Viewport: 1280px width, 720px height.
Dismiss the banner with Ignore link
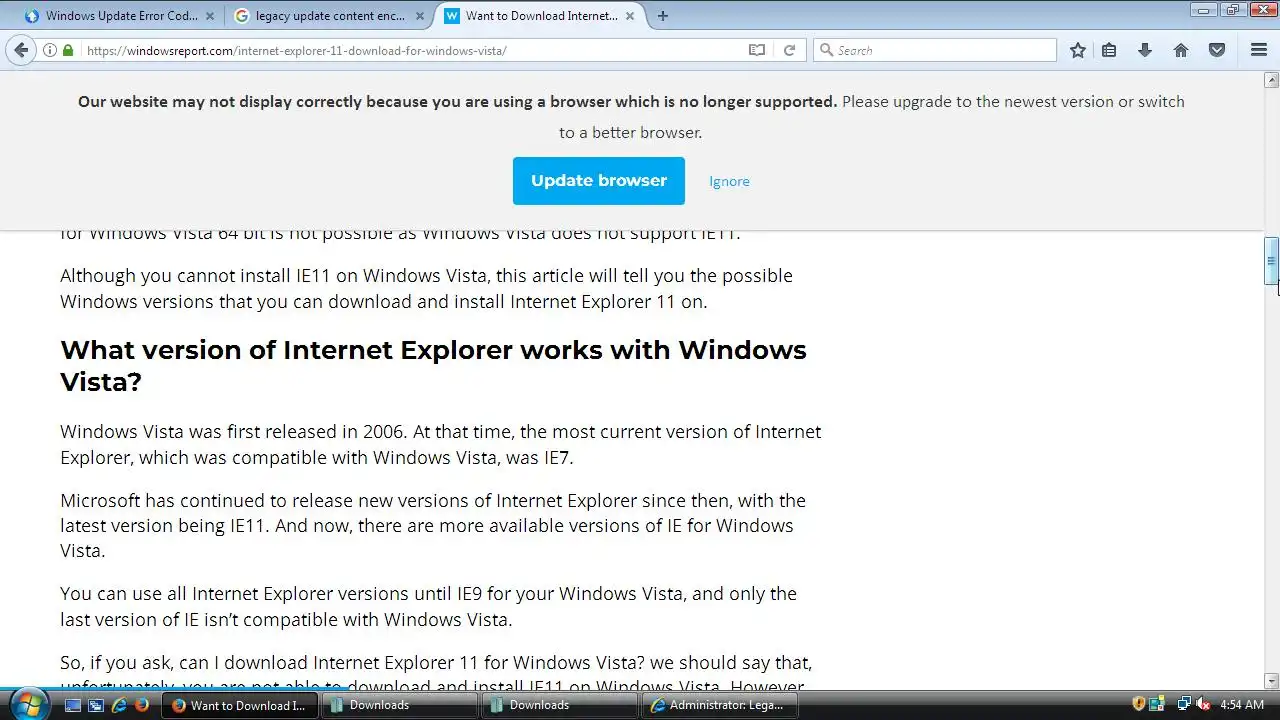pos(729,181)
